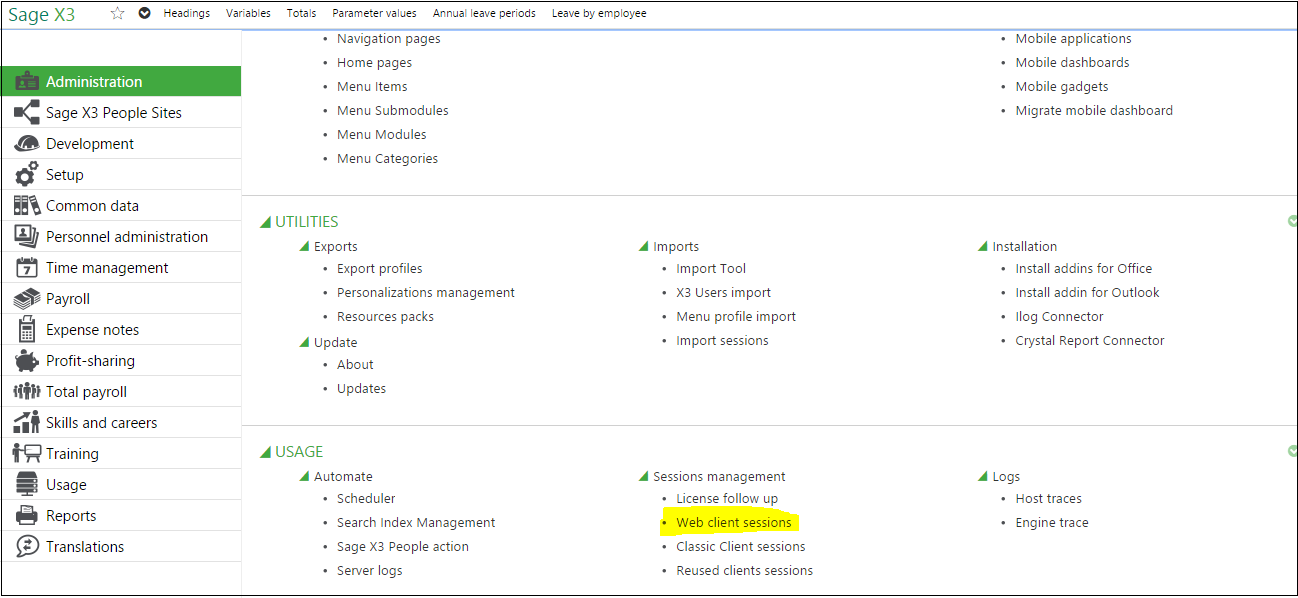Click the Reports printer icon
Image resolution: width=1298 pixels, height=598 pixels.
27,516
